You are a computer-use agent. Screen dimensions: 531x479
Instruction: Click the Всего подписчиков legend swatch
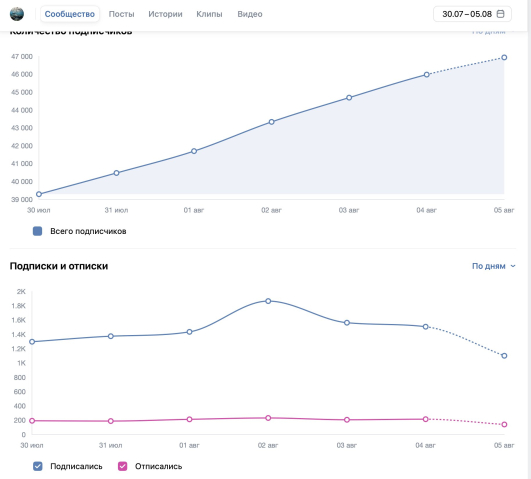[38, 231]
